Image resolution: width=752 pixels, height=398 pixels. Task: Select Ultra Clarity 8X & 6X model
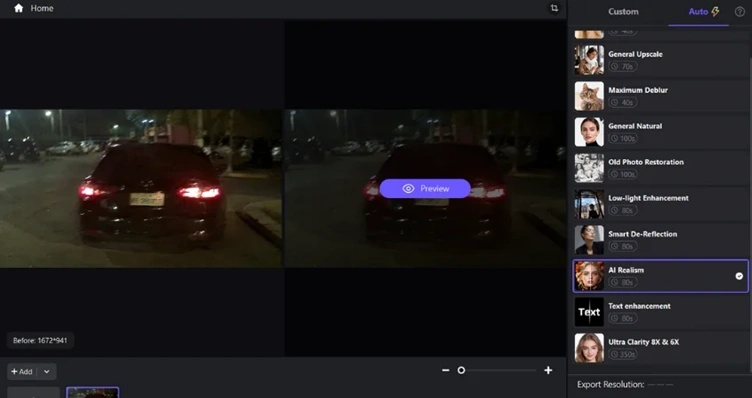click(x=661, y=348)
